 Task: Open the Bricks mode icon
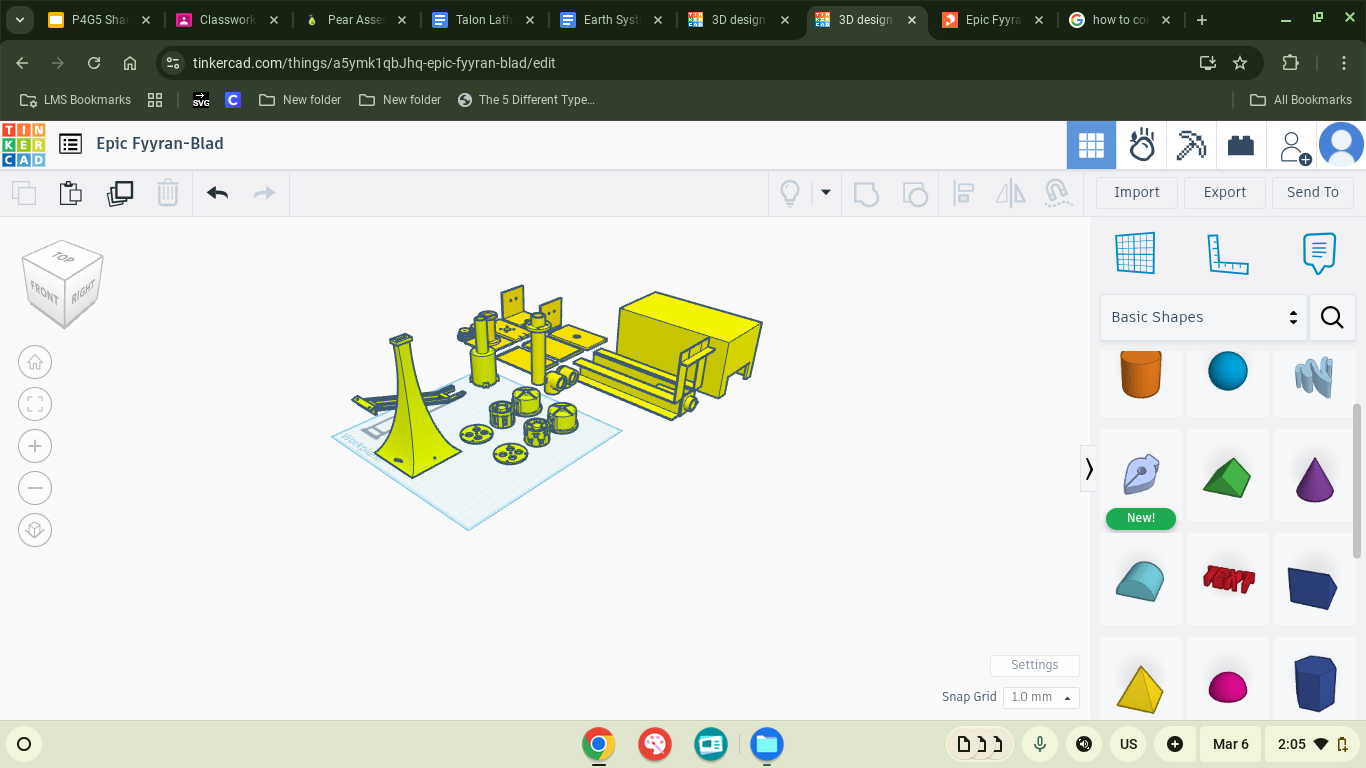1241,146
